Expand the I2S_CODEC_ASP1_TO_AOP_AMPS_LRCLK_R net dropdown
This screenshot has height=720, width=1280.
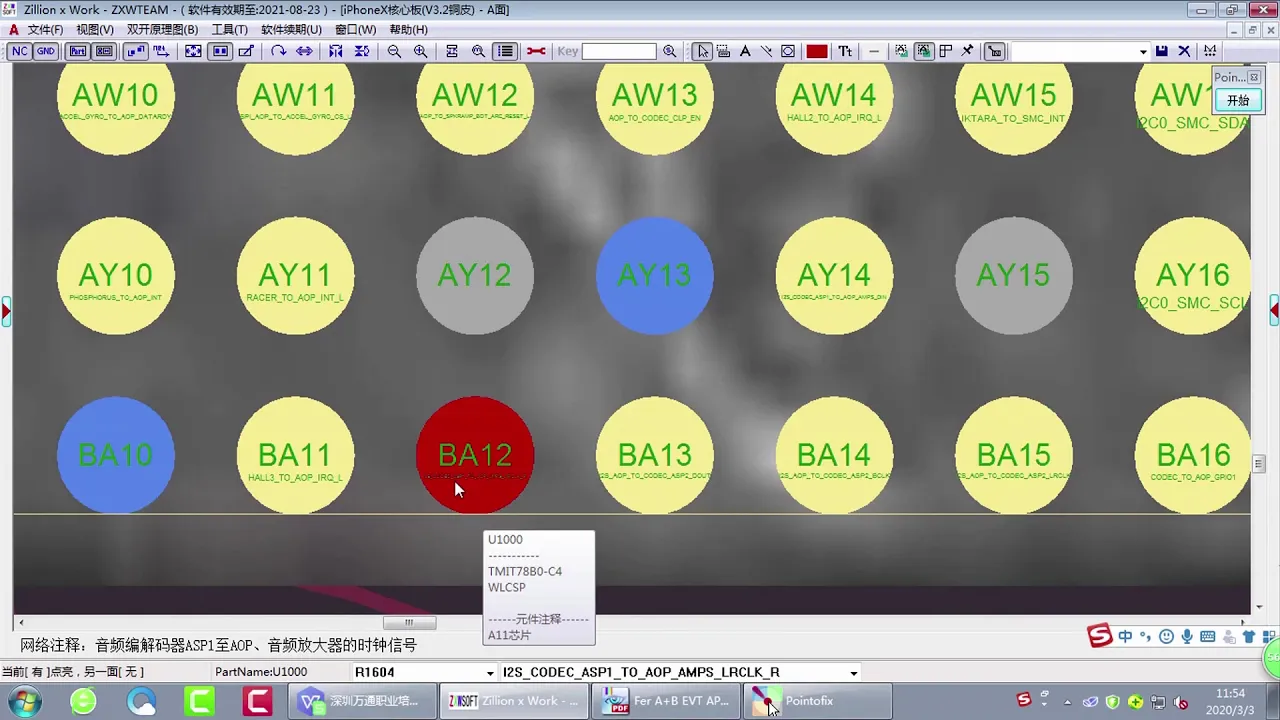click(853, 673)
